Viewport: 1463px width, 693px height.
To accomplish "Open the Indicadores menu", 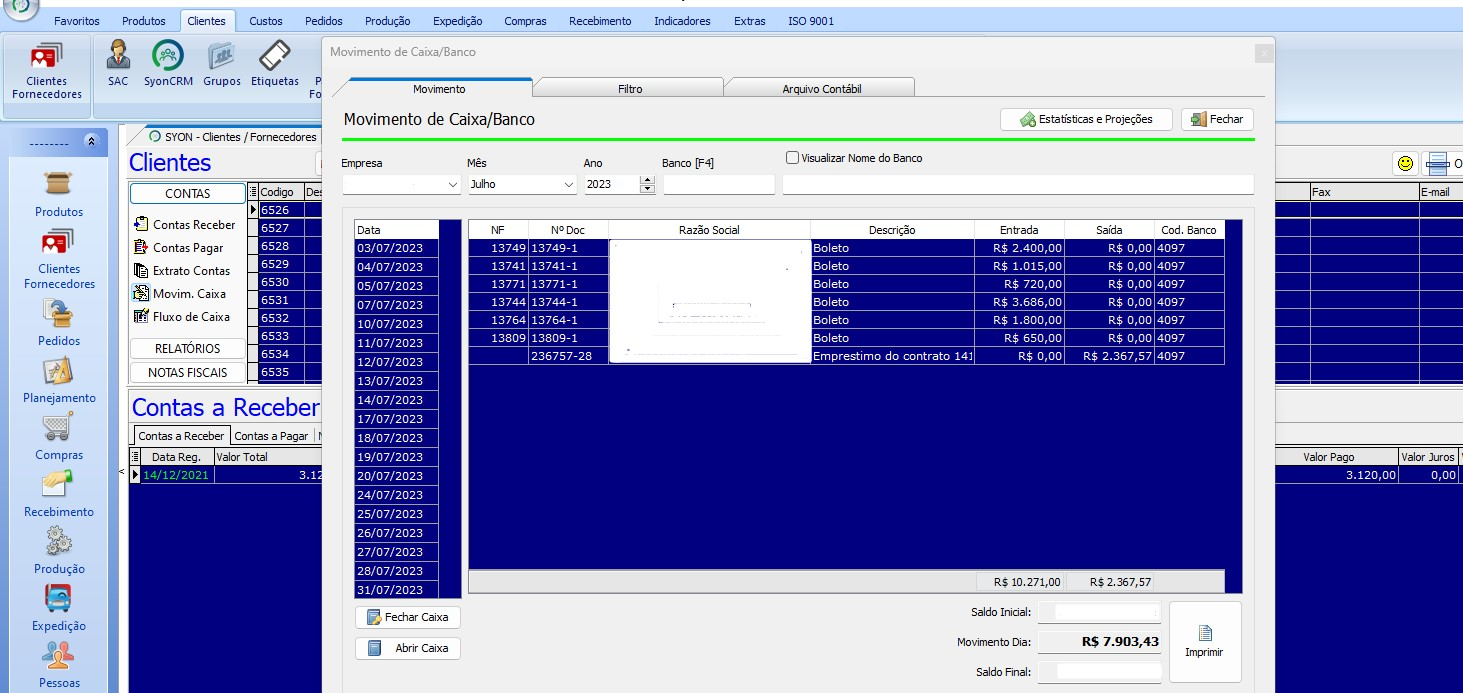I will 682,21.
